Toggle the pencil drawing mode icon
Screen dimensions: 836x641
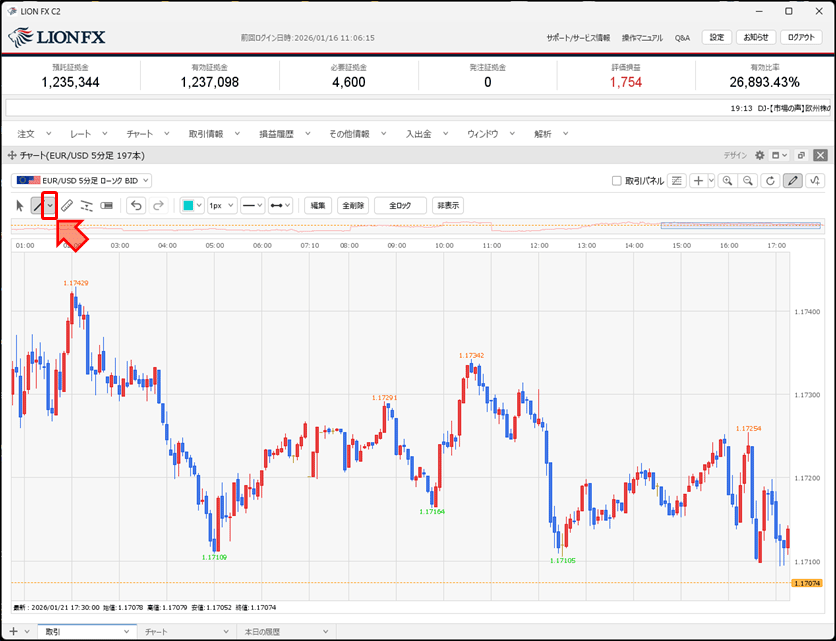pos(793,181)
